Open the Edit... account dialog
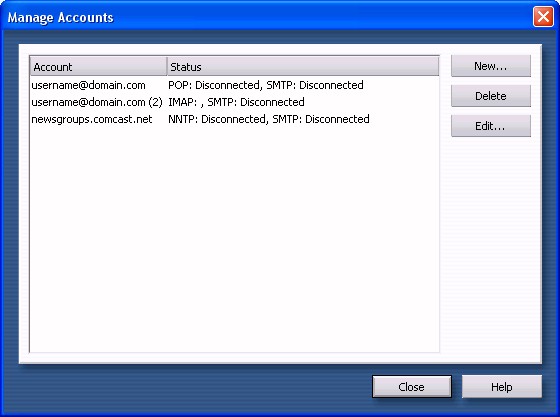 (x=491, y=126)
